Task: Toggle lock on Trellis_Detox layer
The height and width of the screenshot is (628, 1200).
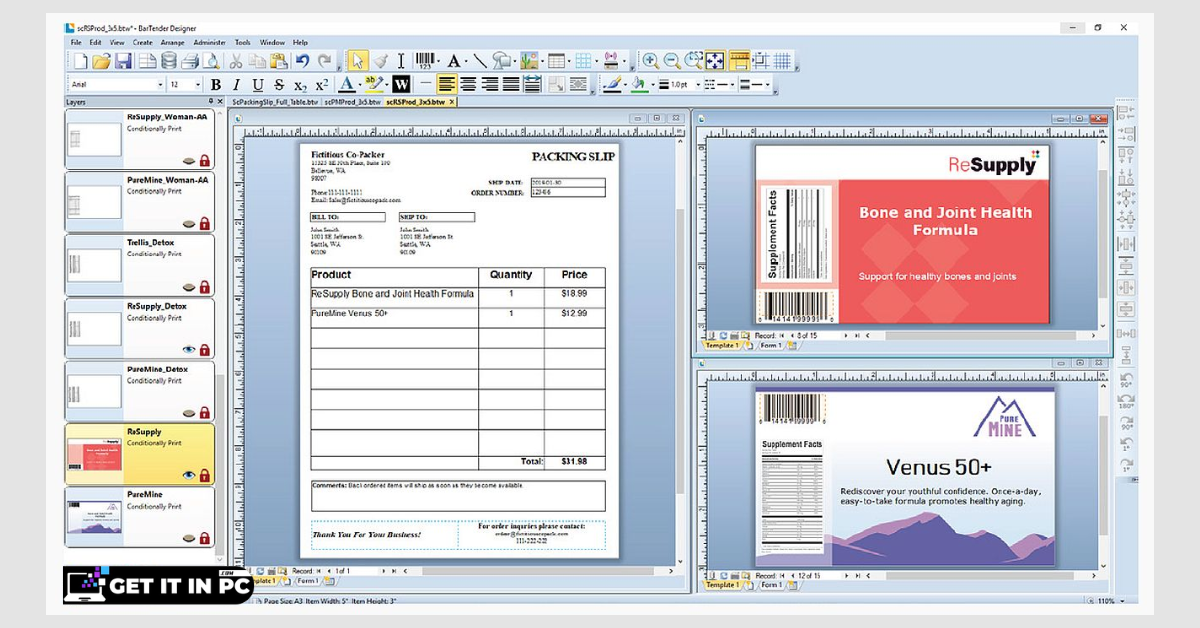Action: pos(205,287)
